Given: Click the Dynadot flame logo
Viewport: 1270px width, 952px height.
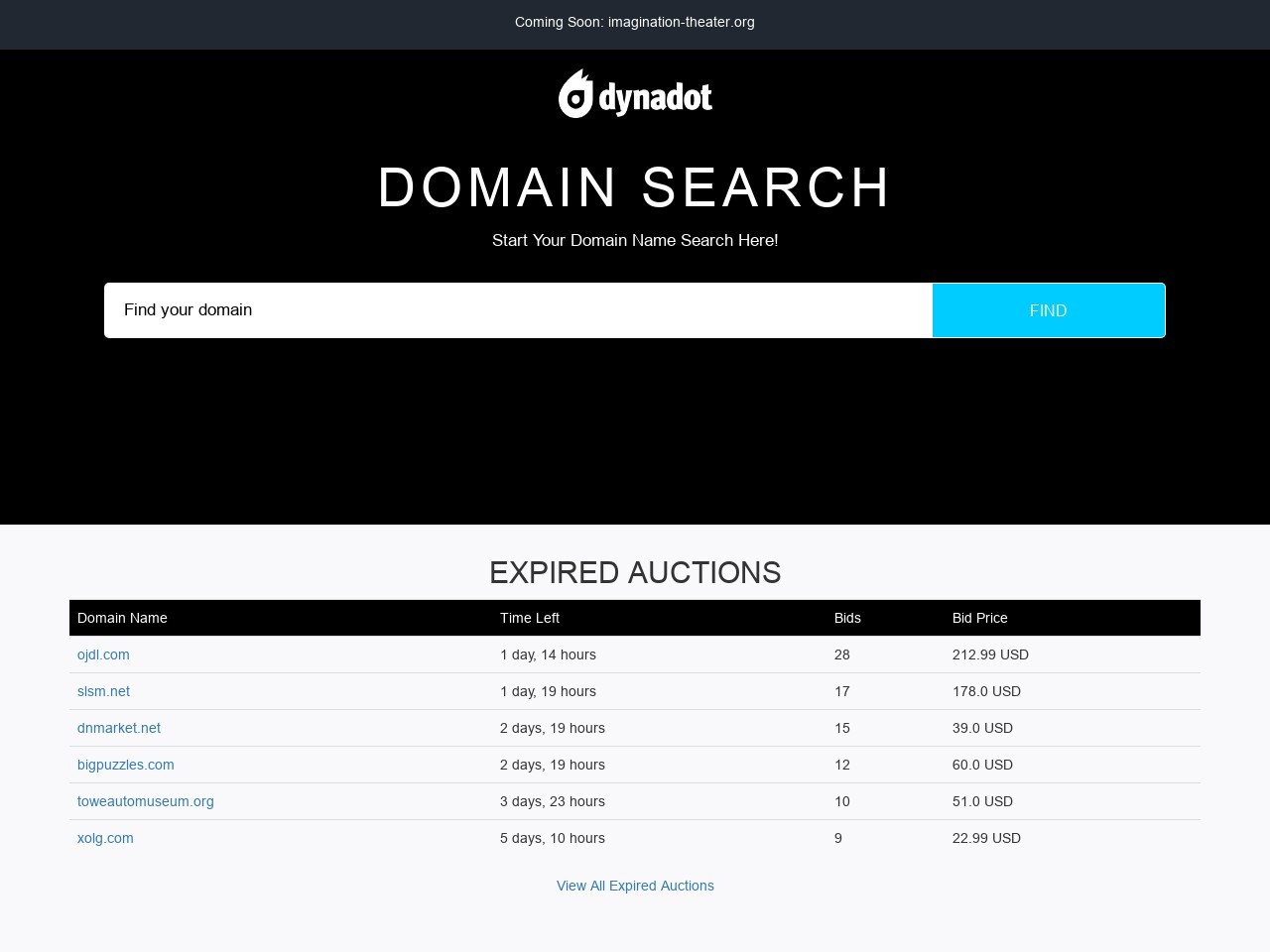Looking at the screenshot, I should 575,95.
